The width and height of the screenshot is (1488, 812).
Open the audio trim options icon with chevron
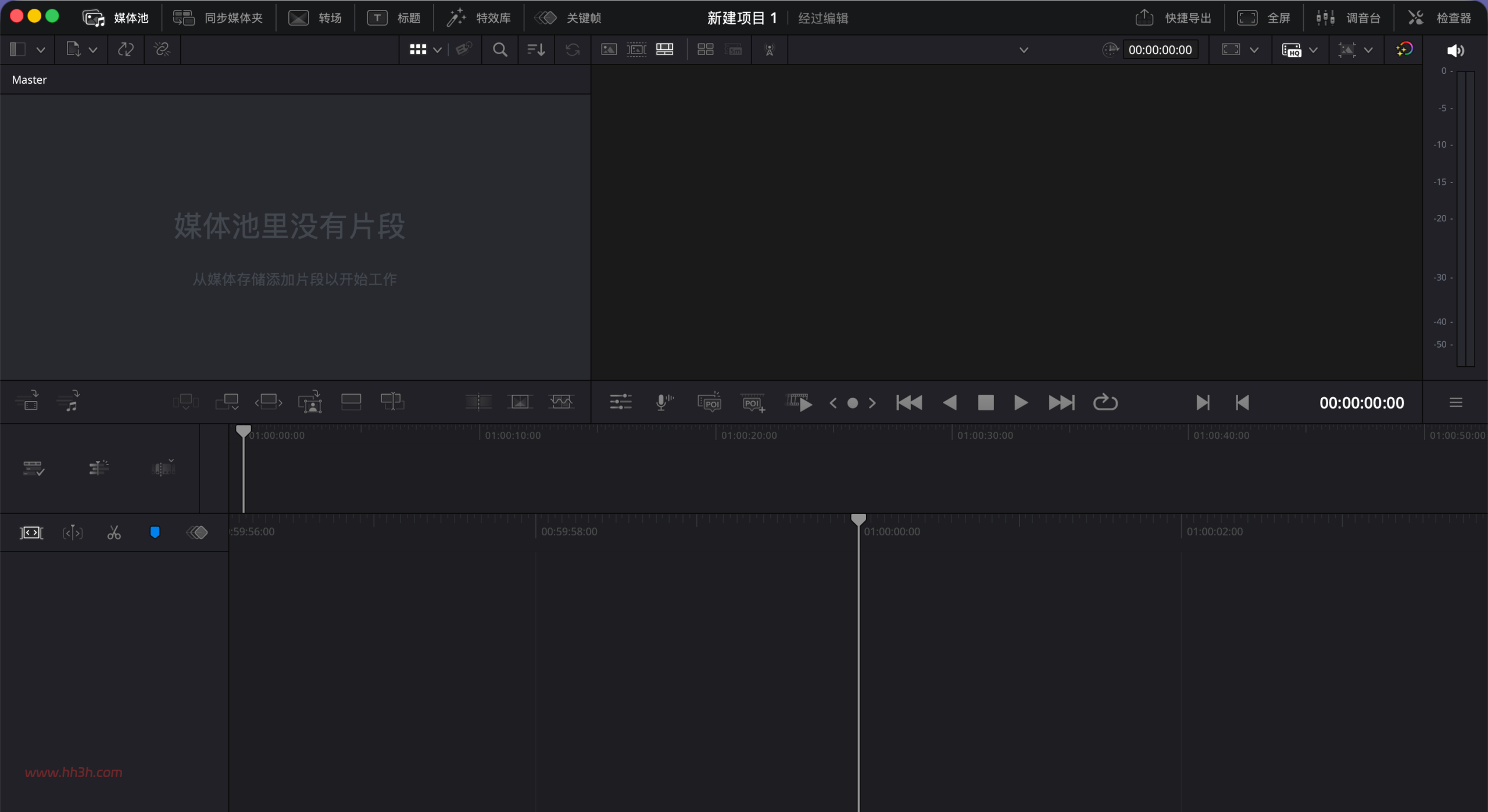click(x=163, y=467)
